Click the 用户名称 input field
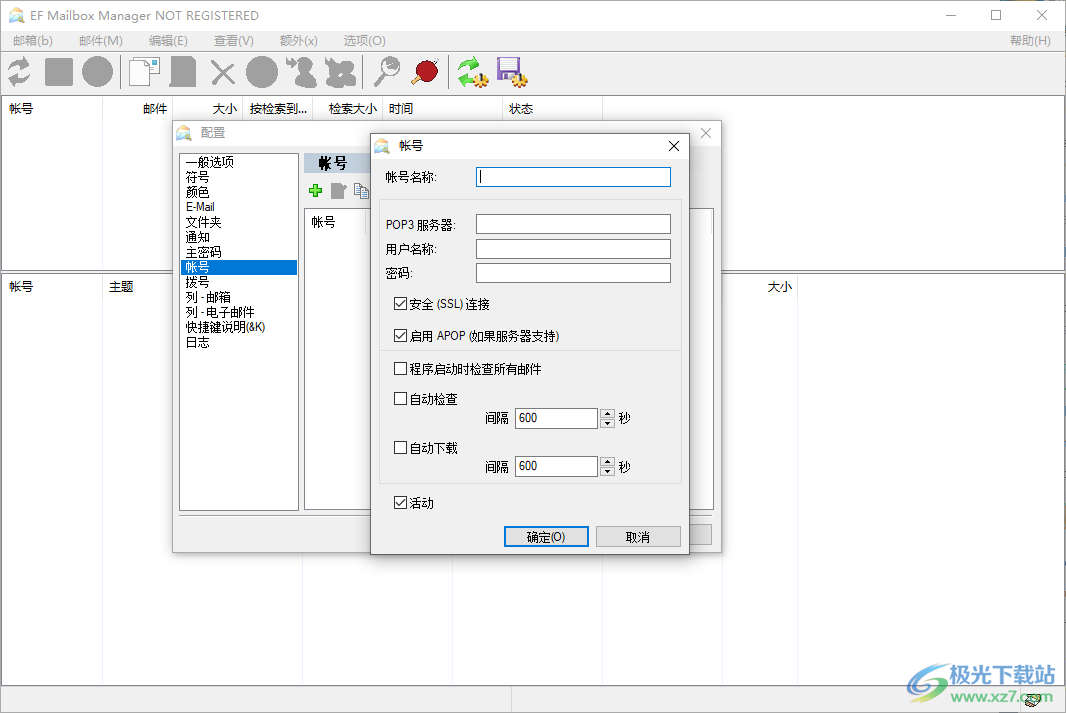 pos(573,249)
